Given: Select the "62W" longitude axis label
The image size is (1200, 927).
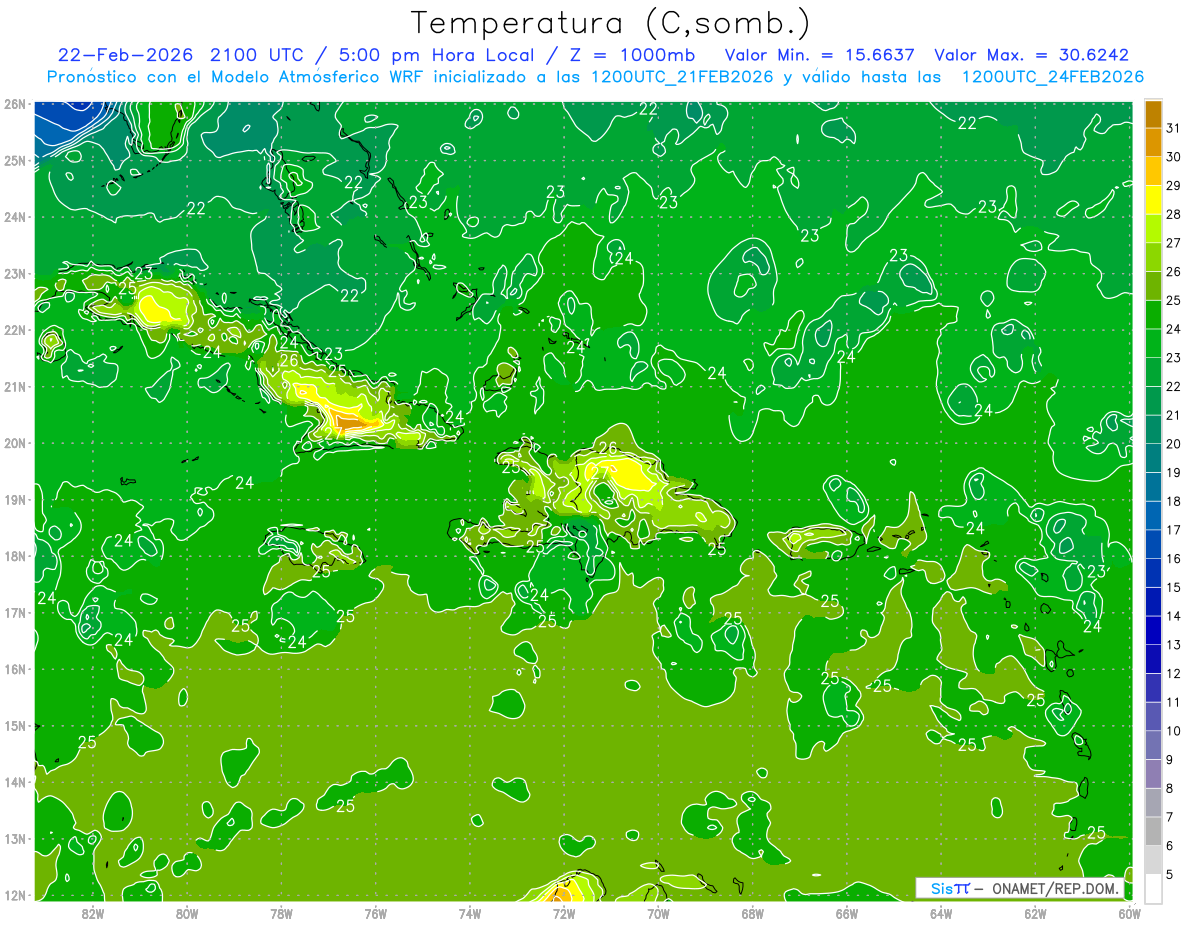Looking at the screenshot, I should 1035,913.
